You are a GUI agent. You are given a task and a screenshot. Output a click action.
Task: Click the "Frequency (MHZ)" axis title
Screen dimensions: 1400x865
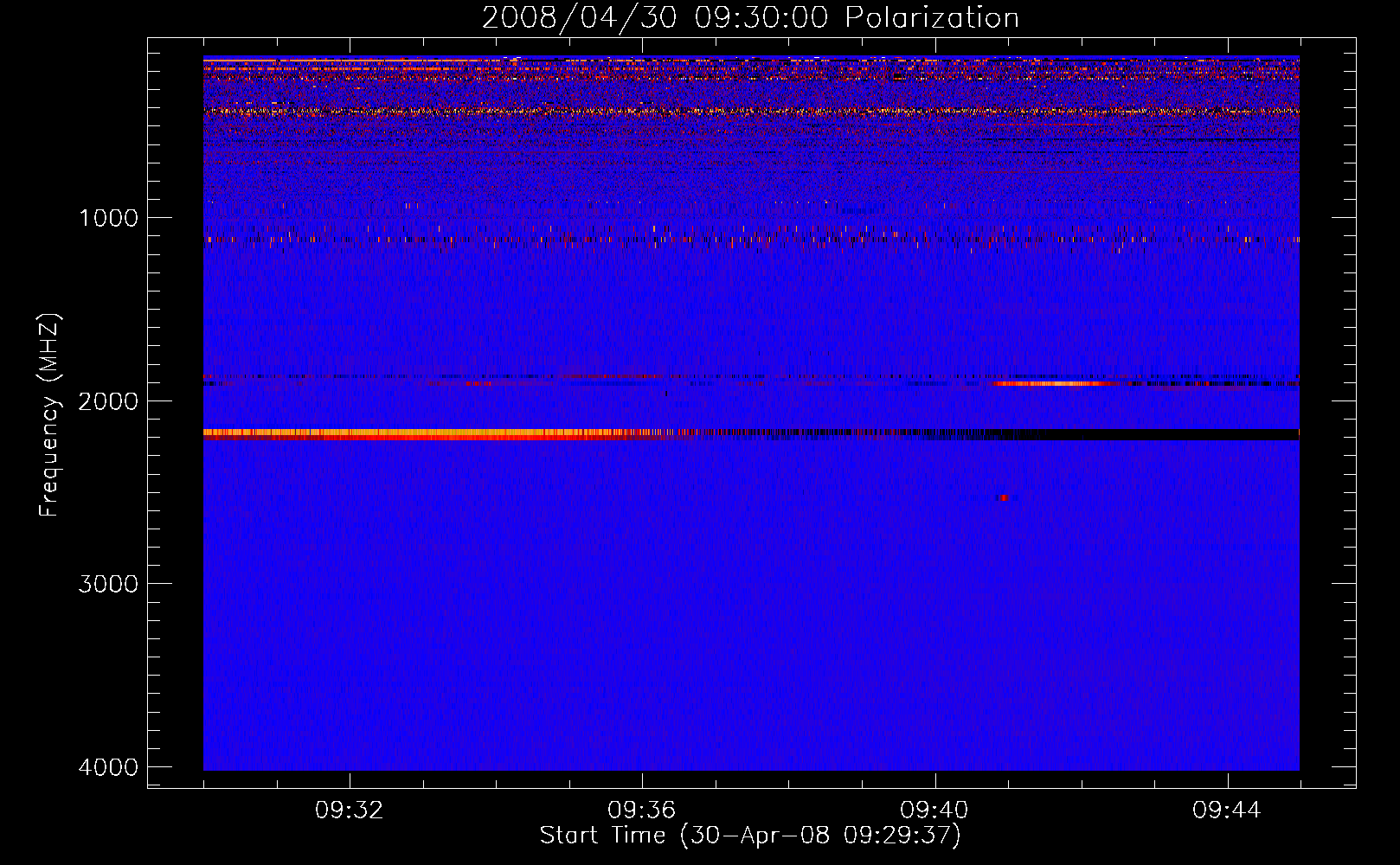click(49, 415)
